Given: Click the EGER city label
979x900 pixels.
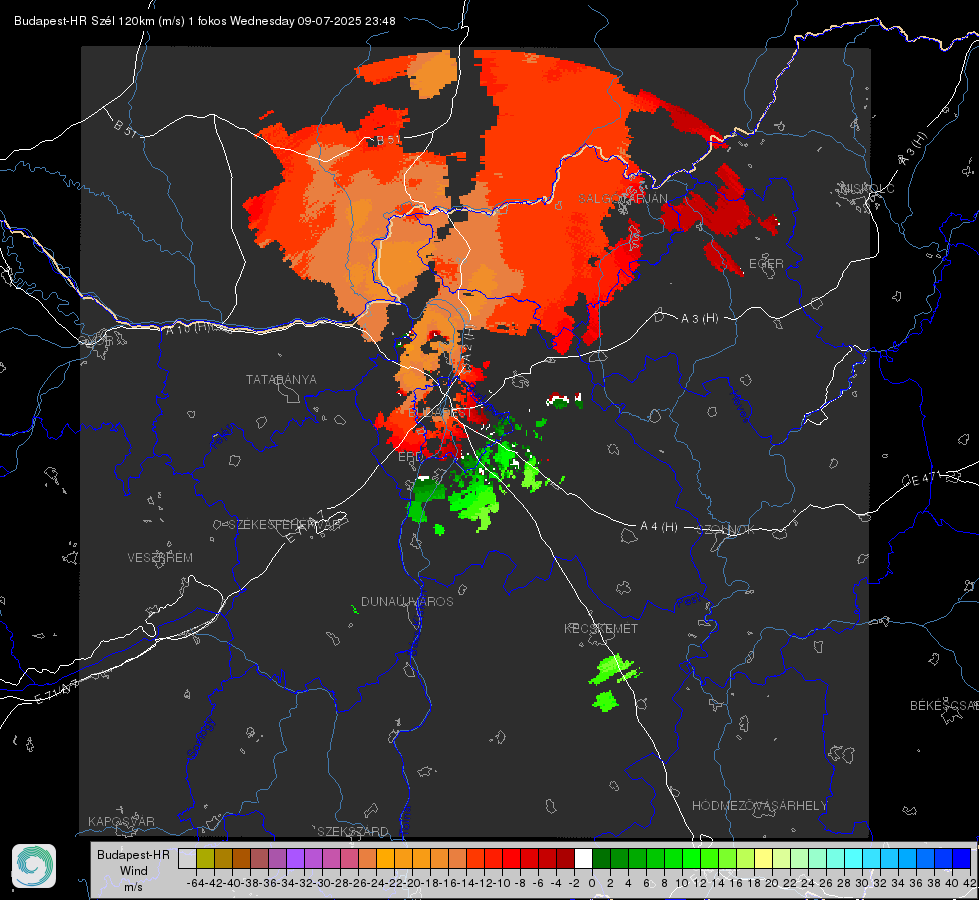Looking at the screenshot, I should (x=766, y=264).
